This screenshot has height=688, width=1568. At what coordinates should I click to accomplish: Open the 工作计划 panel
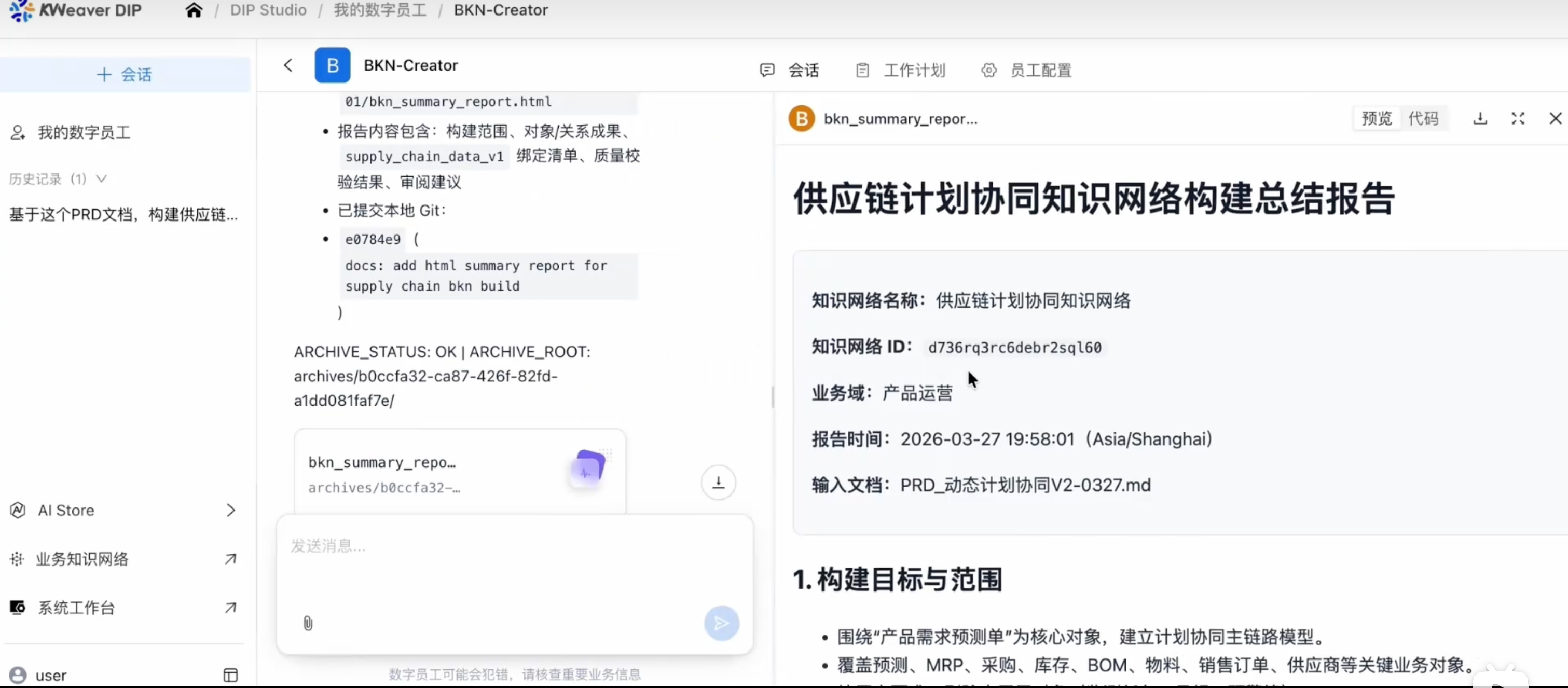pos(900,70)
